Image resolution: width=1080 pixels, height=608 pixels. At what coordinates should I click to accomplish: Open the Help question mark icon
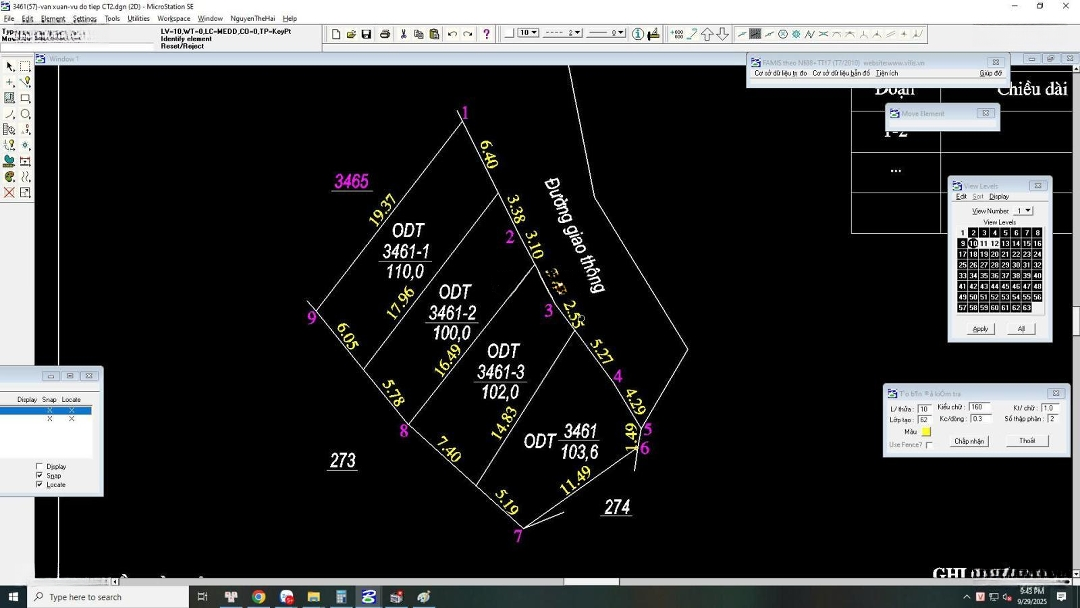point(486,34)
